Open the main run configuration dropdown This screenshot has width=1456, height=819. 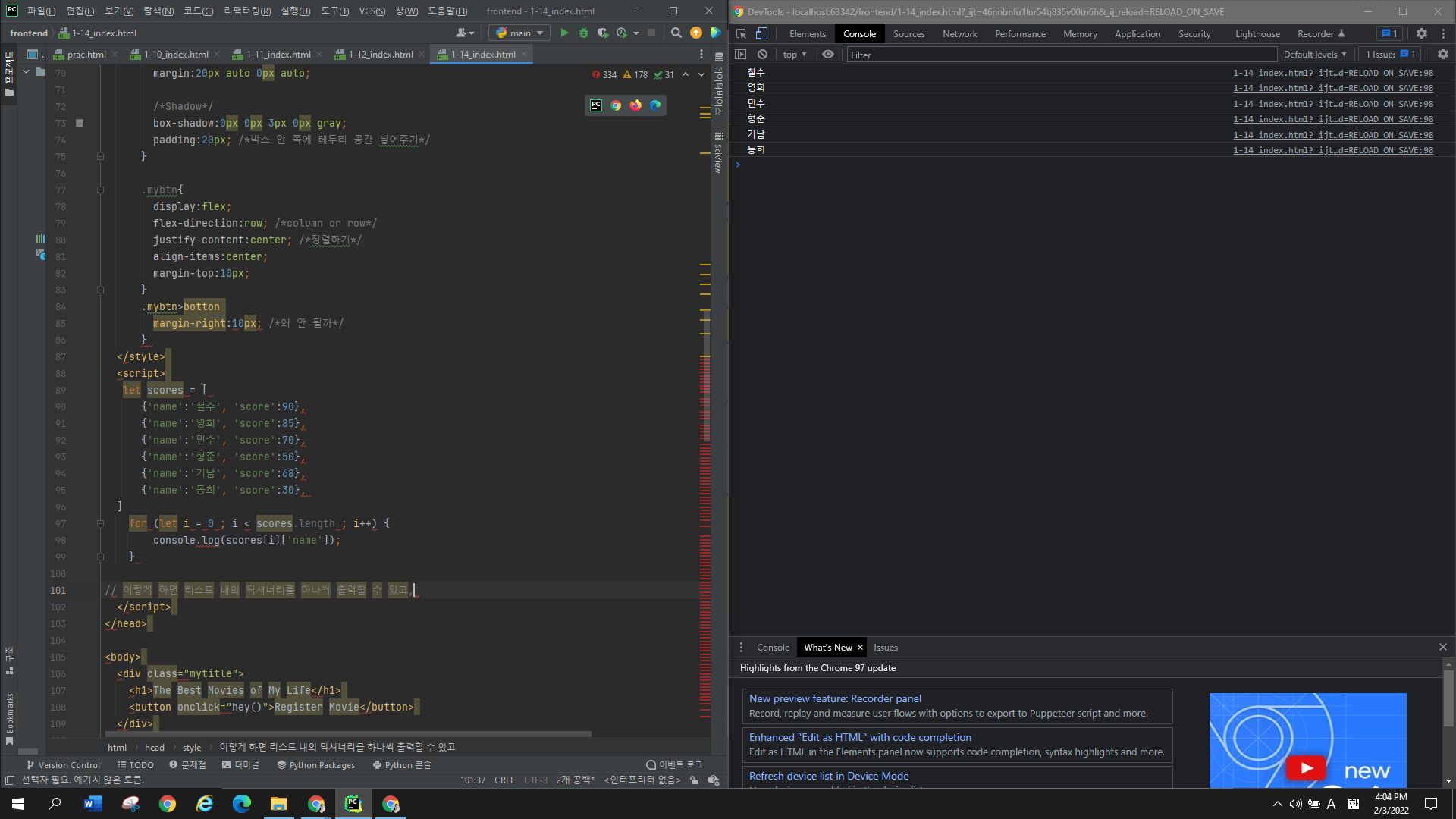[x=519, y=33]
